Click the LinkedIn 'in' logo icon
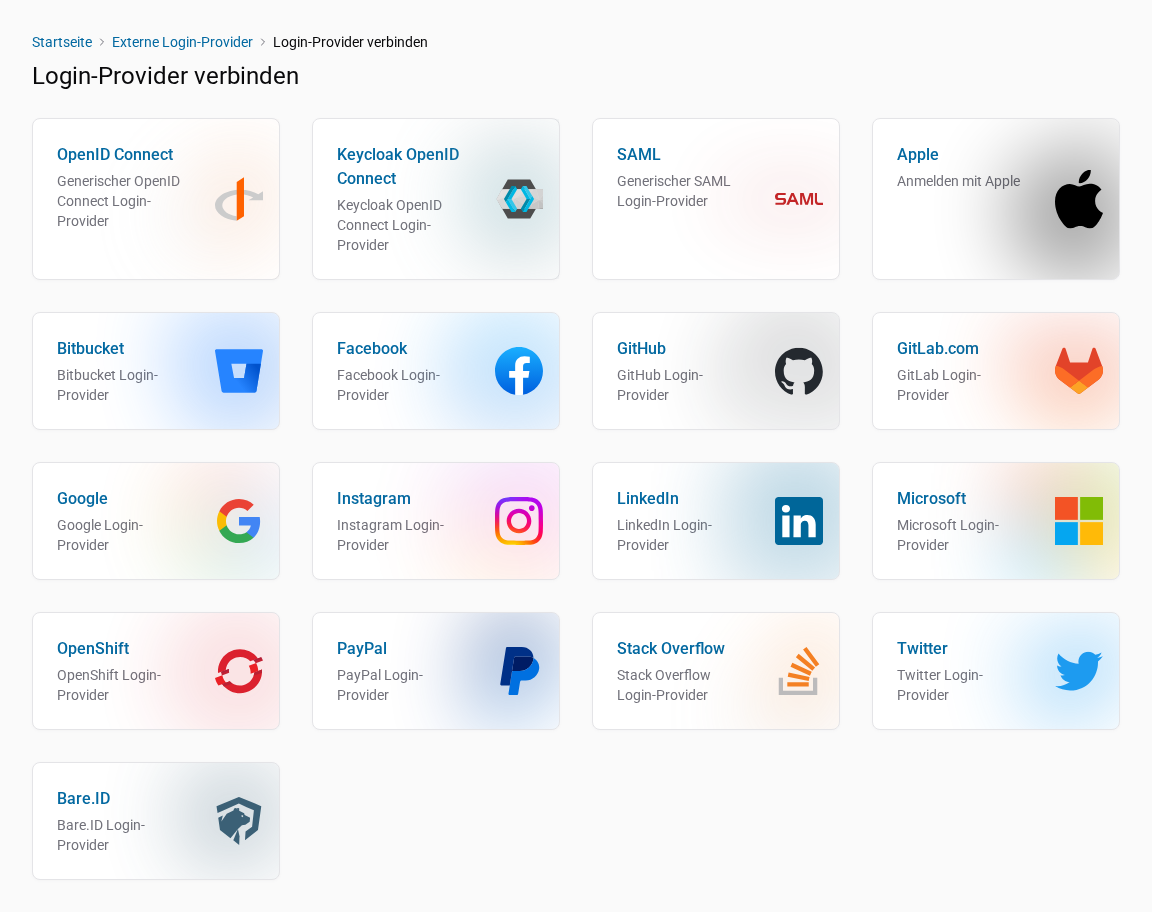The height and width of the screenshot is (912, 1152). 799,521
